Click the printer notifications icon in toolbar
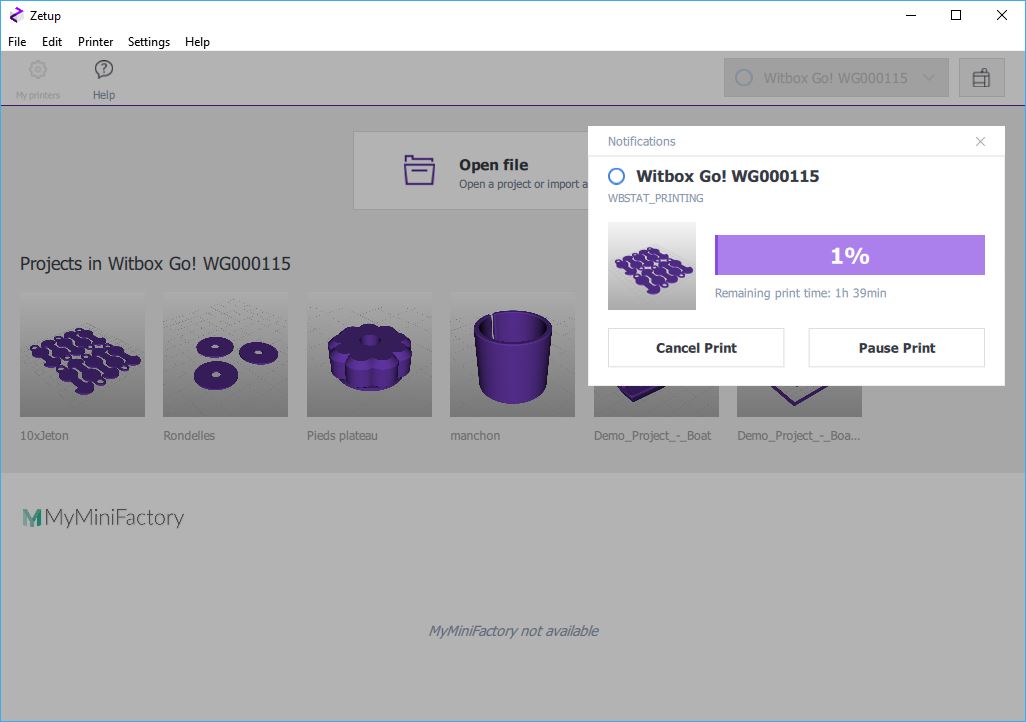Viewport: 1026px width, 722px height. 981,78
